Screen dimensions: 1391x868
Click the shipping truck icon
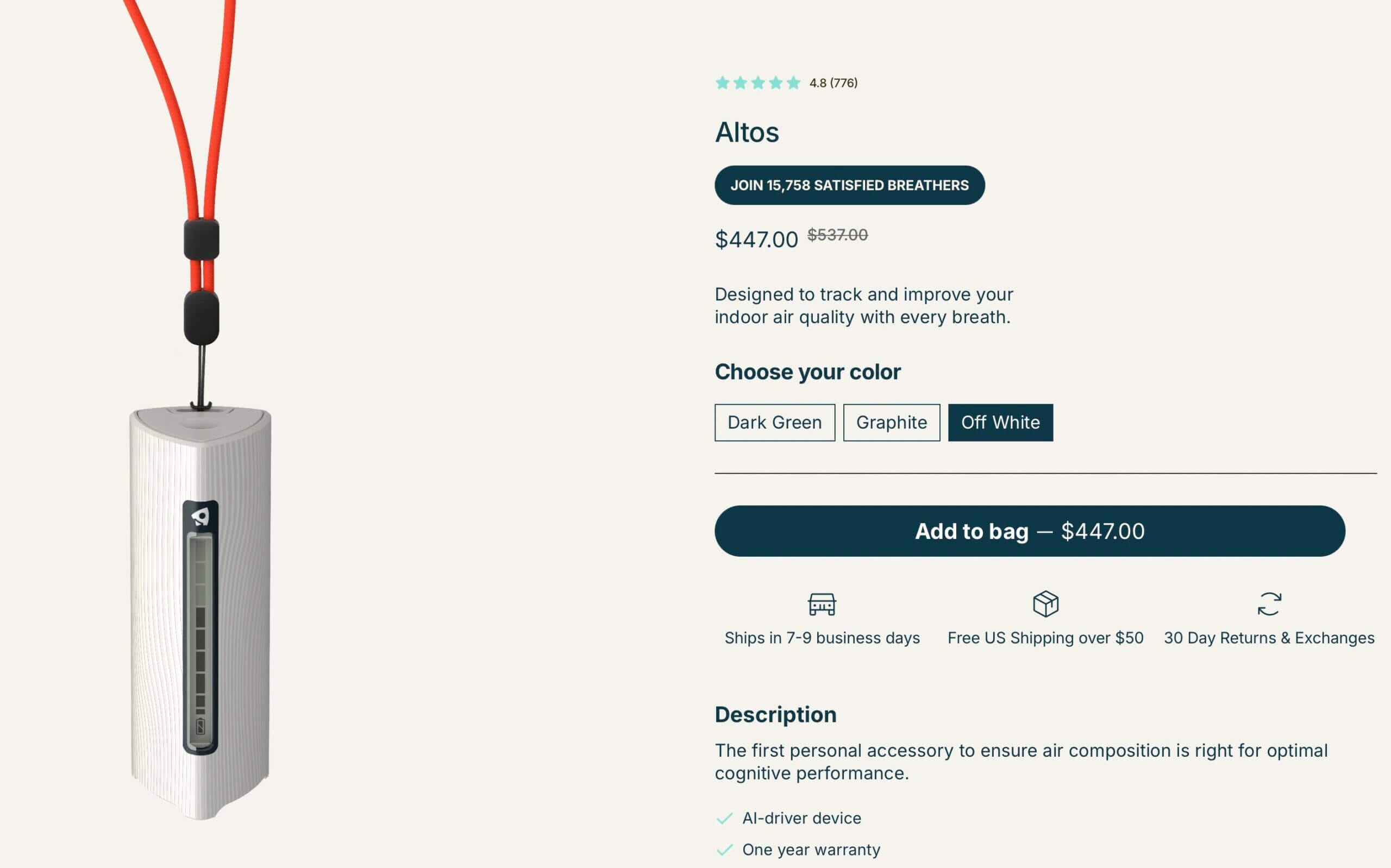pos(821,605)
